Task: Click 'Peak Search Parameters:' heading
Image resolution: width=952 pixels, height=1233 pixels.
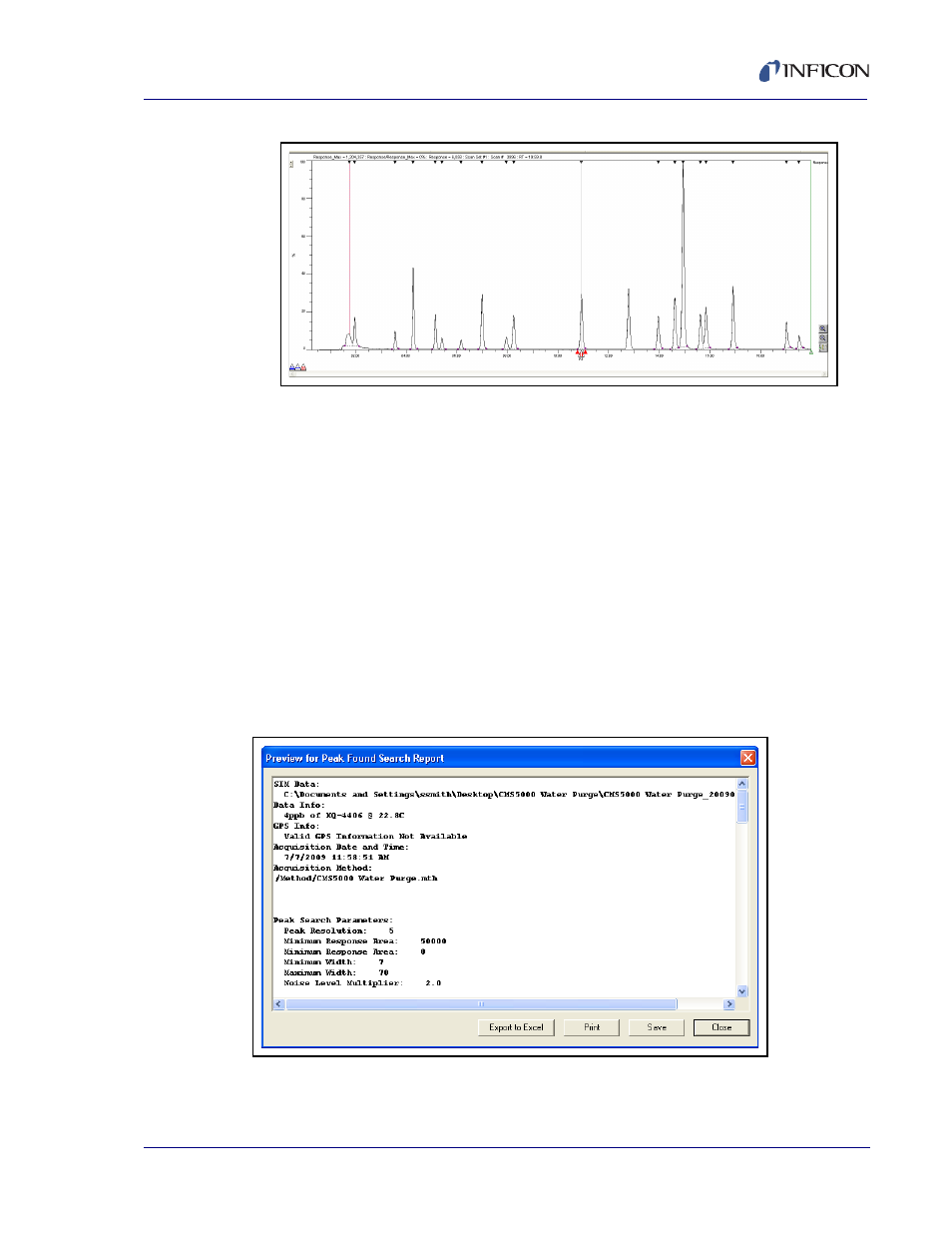Action: tap(333, 921)
